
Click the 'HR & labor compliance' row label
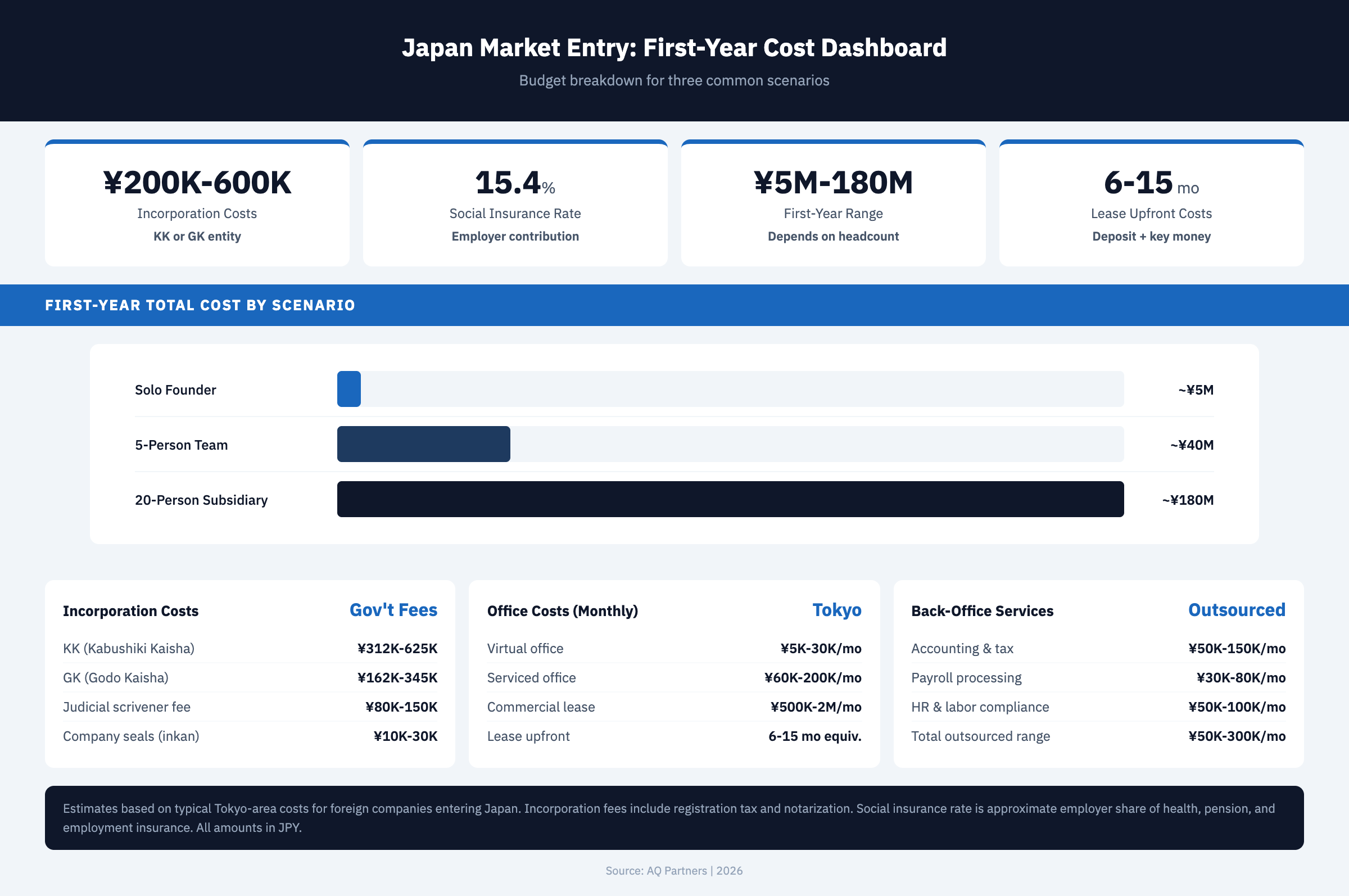pos(980,707)
